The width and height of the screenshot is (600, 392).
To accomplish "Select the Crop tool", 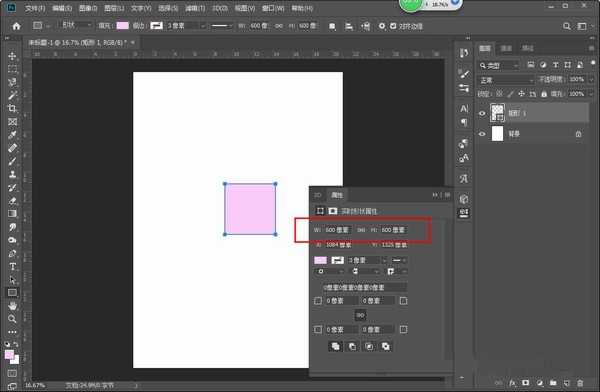I will pos(12,108).
